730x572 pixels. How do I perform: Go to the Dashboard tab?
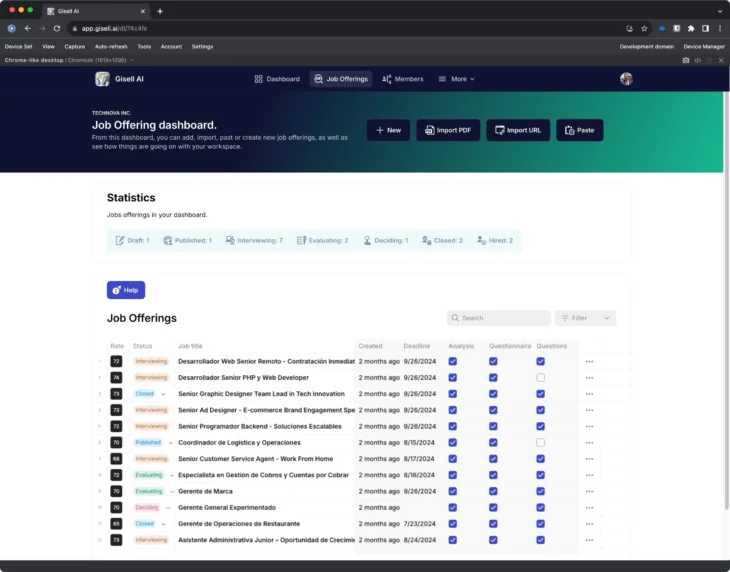pyautogui.click(x=277, y=79)
